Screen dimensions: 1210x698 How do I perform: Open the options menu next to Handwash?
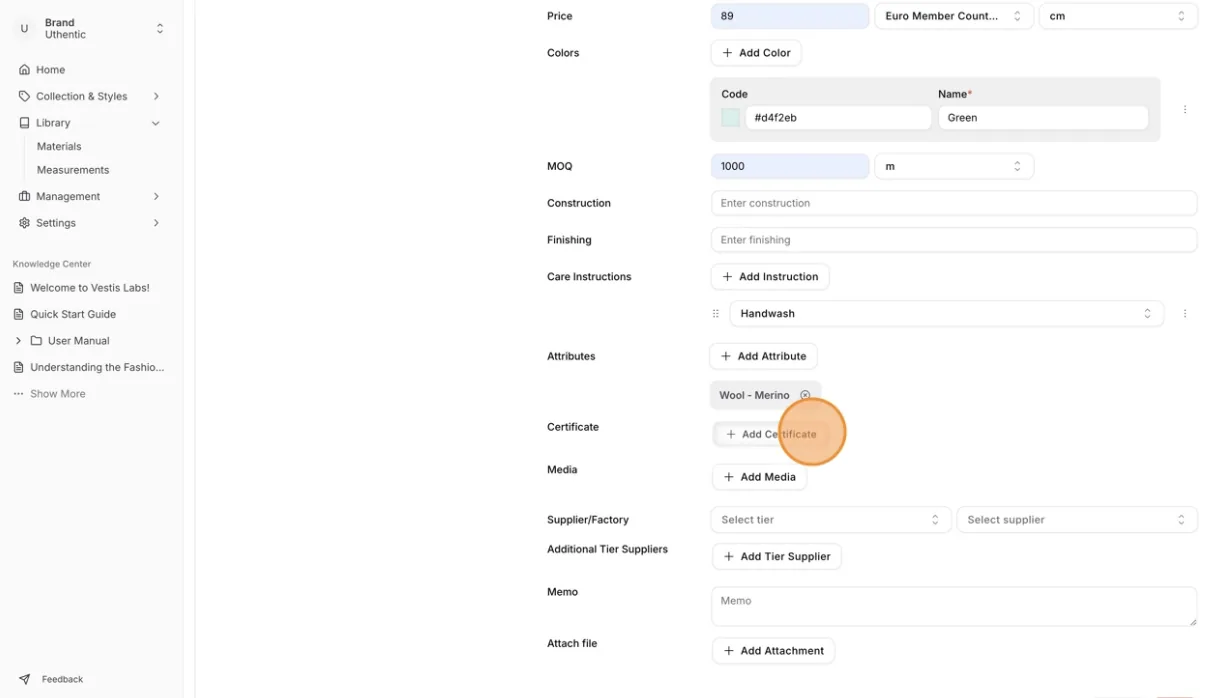click(1185, 314)
